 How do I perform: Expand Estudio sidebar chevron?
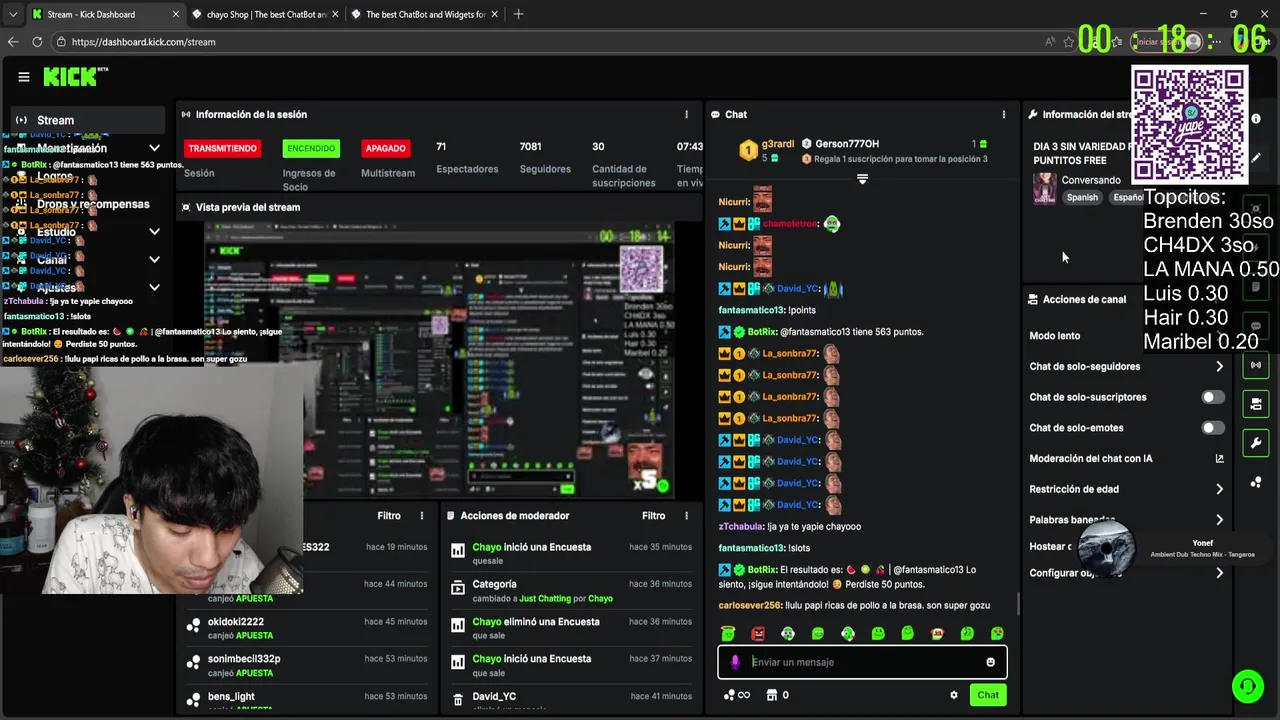154,232
